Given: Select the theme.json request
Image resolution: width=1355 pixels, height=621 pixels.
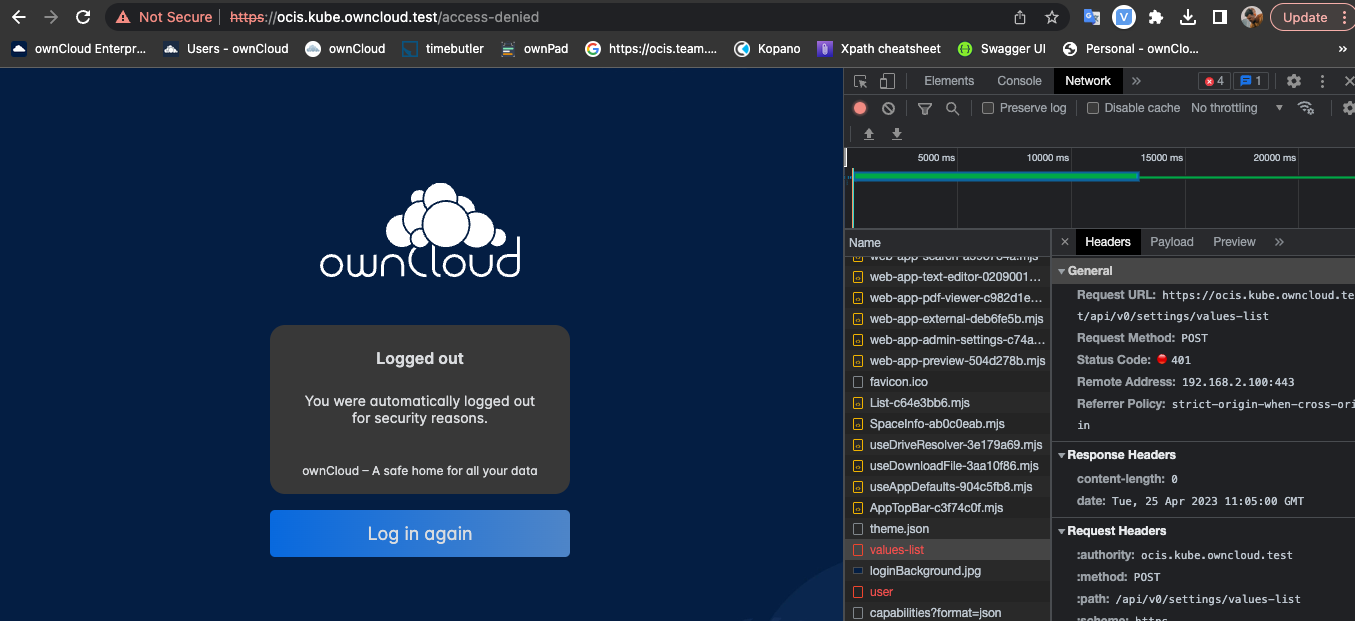Looking at the screenshot, I should tap(947, 529).
